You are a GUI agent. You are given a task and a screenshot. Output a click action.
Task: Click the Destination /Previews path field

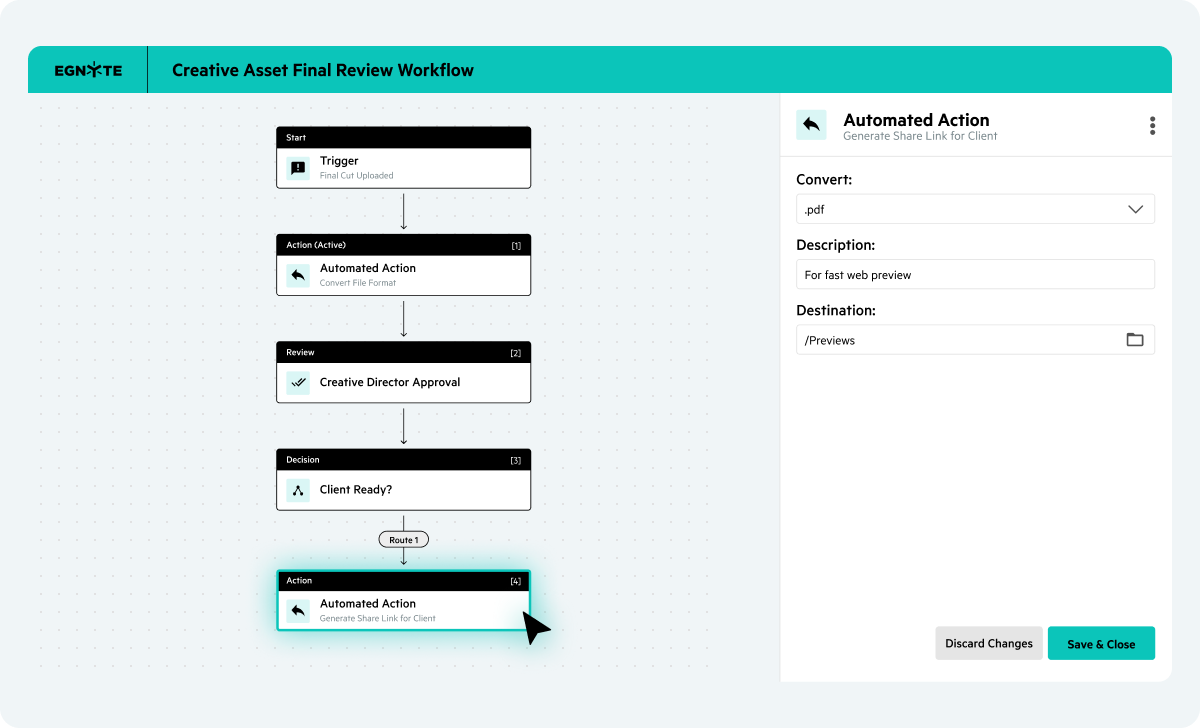[975, 340]
